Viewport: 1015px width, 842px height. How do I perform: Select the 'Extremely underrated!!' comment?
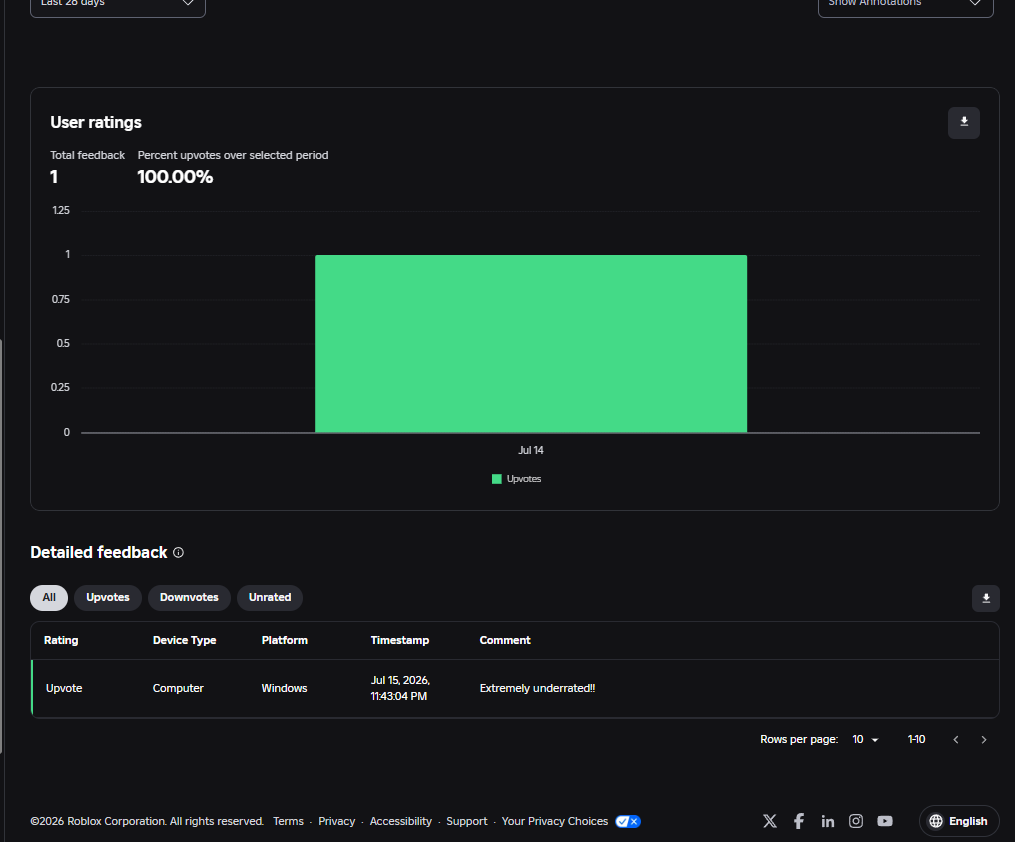[x=537, y=688]
